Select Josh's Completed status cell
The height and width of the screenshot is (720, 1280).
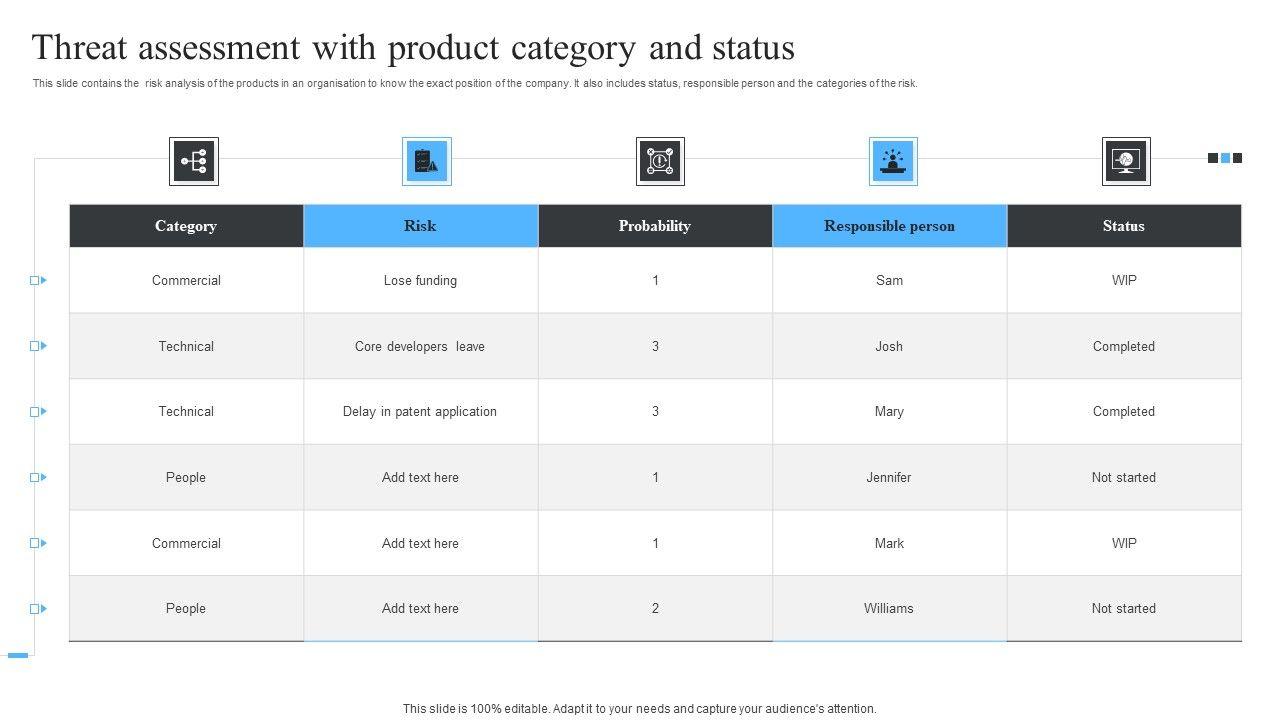[x=1124, y=347]
